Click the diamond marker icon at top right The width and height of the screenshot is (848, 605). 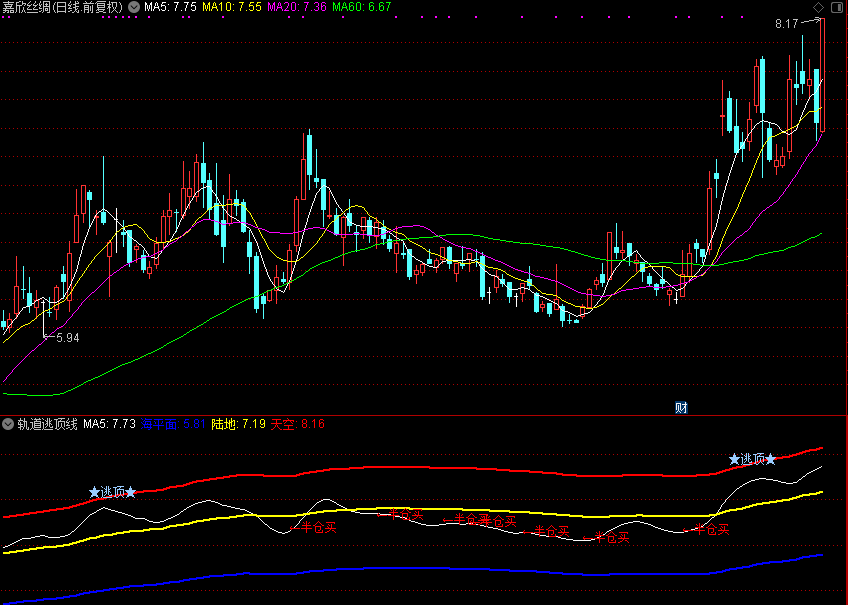click(818, 7)
